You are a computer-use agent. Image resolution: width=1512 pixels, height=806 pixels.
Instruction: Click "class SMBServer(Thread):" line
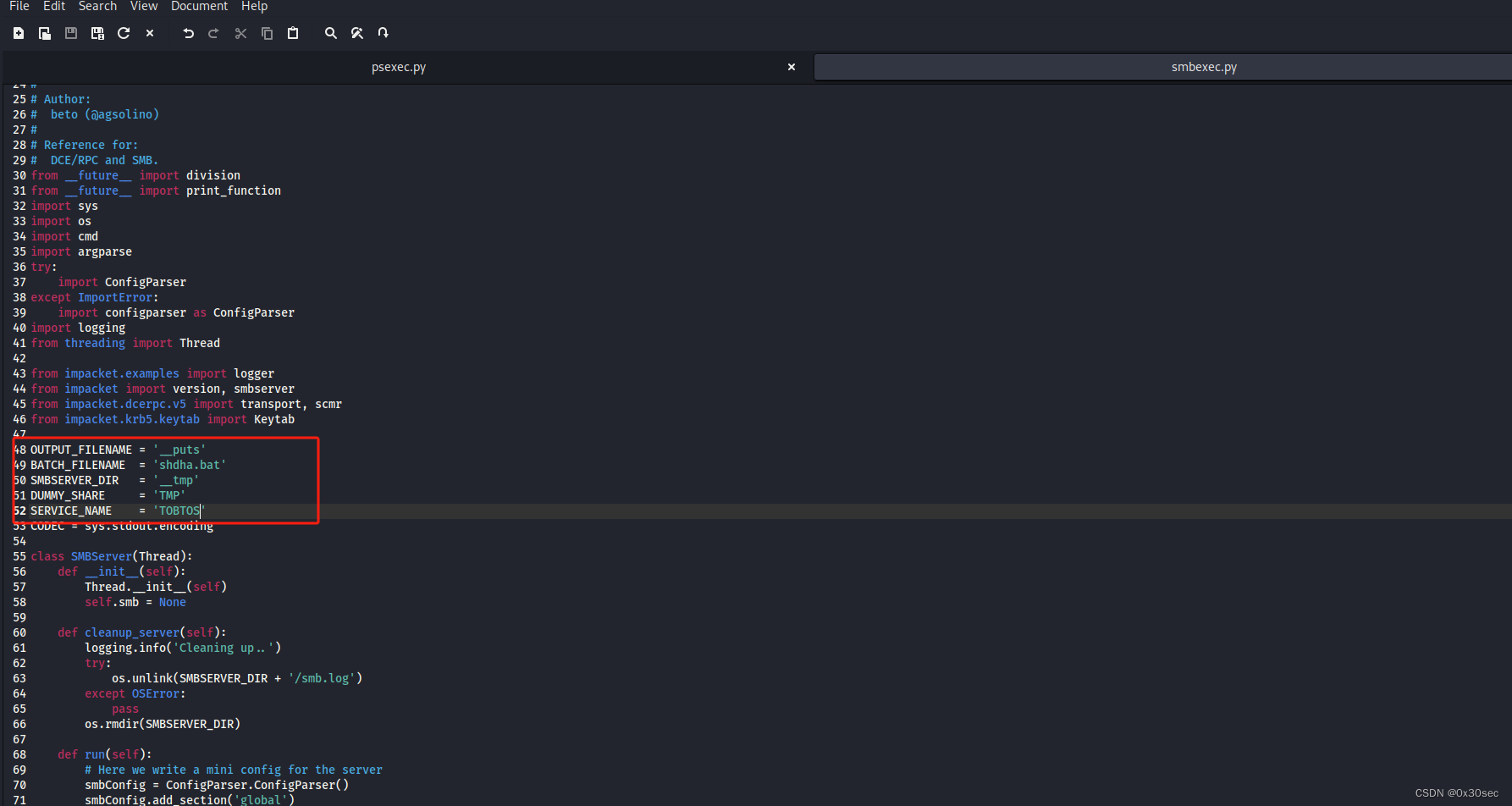[x=112, y=556]
